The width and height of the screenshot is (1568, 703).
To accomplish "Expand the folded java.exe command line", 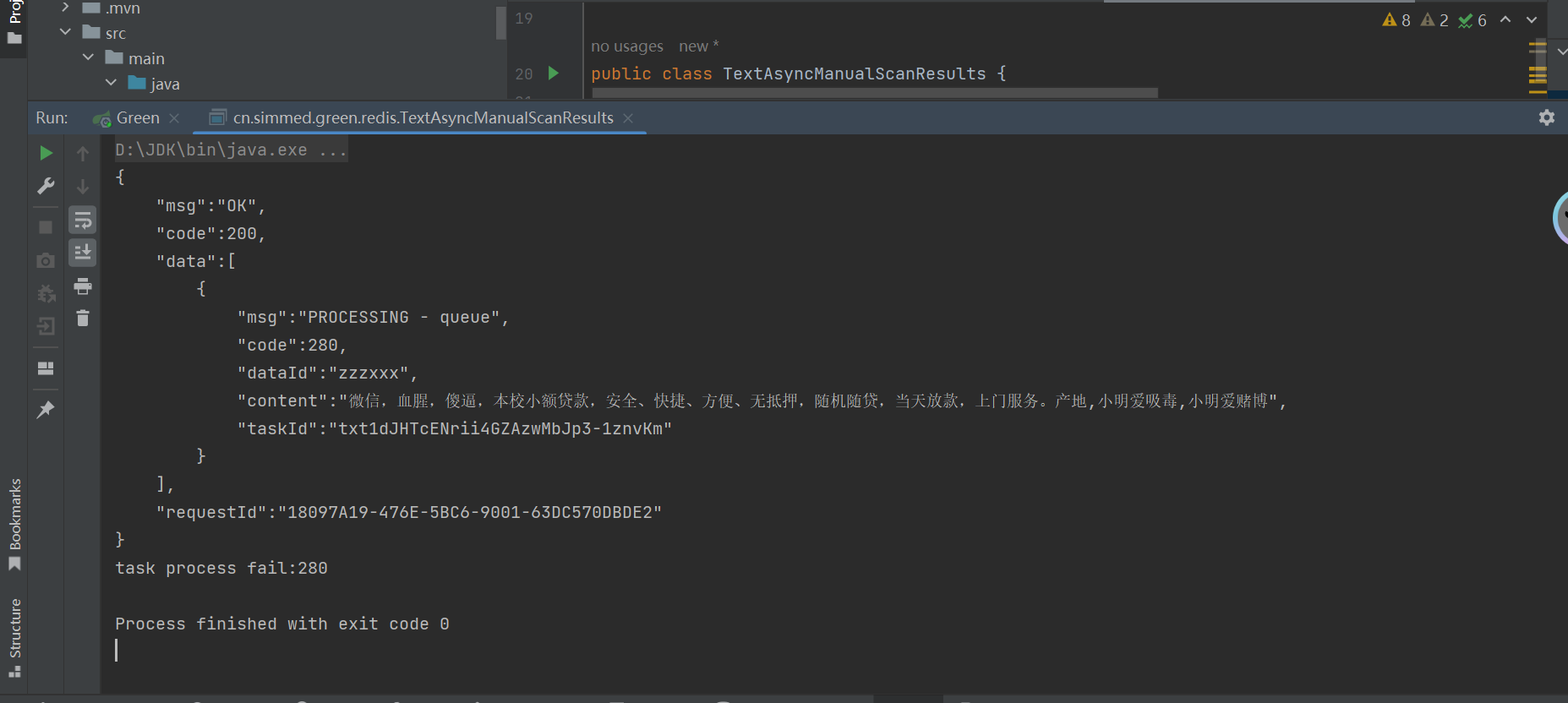I will (231, 150).
